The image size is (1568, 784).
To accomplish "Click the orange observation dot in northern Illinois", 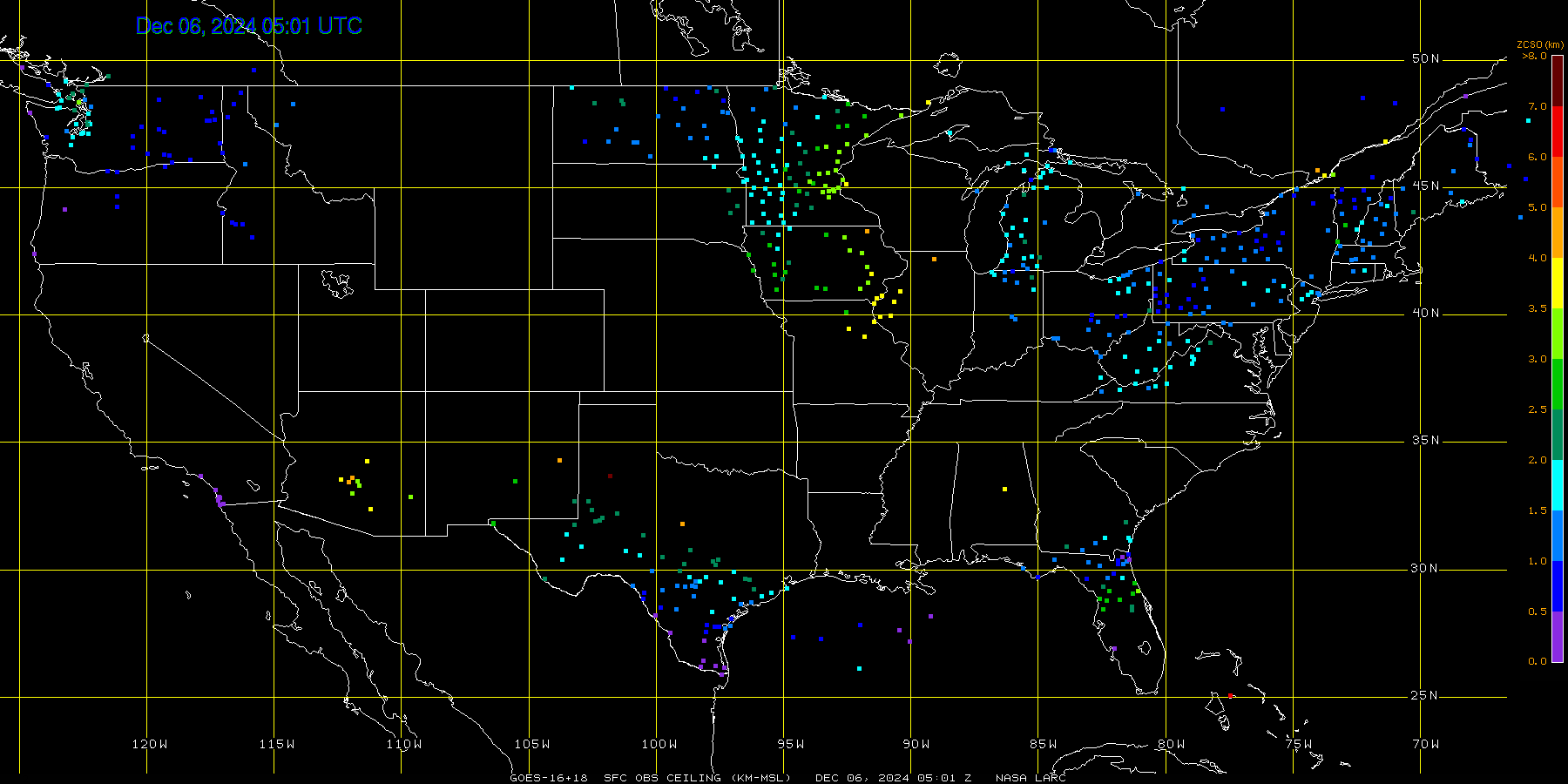I will (x=934, y=259).
